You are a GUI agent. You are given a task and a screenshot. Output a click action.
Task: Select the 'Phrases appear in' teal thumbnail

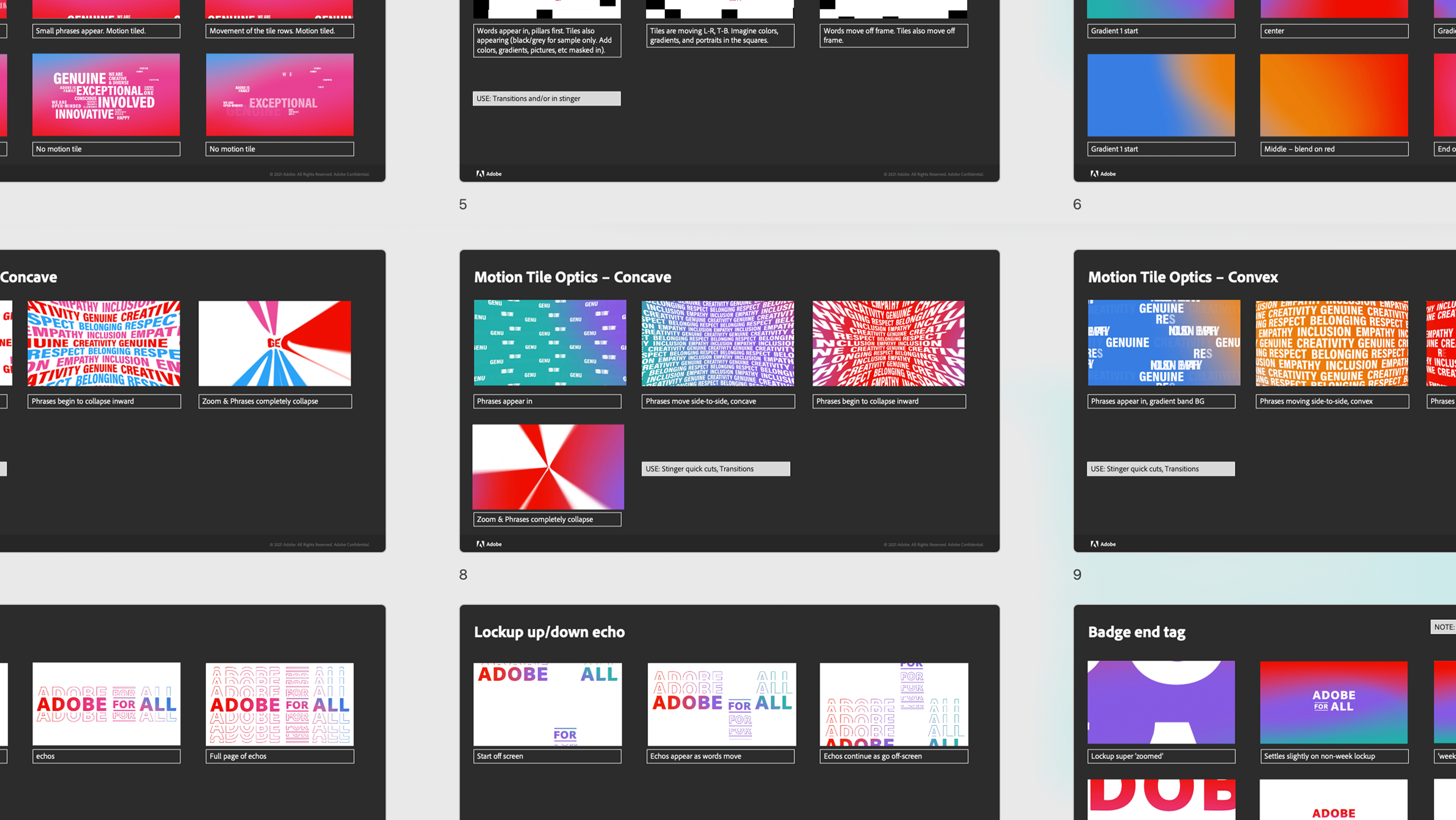550,343
